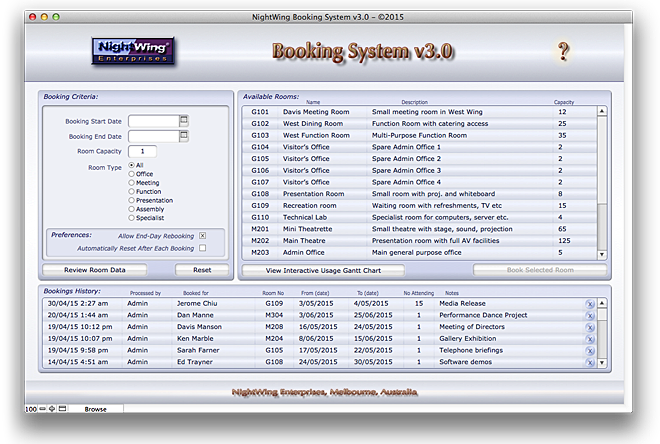This screenshot has width=660, height=444.
Task: Delete the Jerome Chiu booking entry
Action: click(x=590, y=304)
